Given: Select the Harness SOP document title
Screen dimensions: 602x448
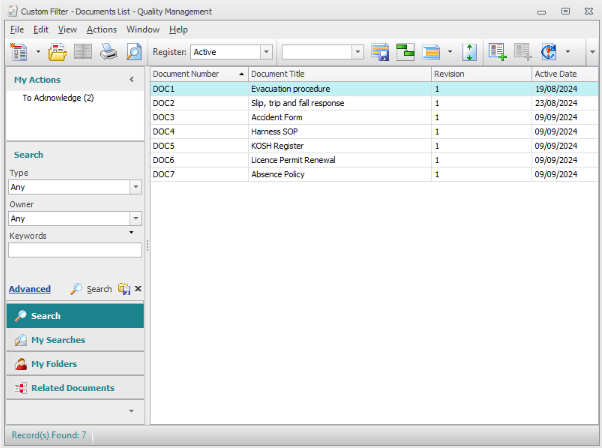Looking at the screenshot, I should point(275,131).
